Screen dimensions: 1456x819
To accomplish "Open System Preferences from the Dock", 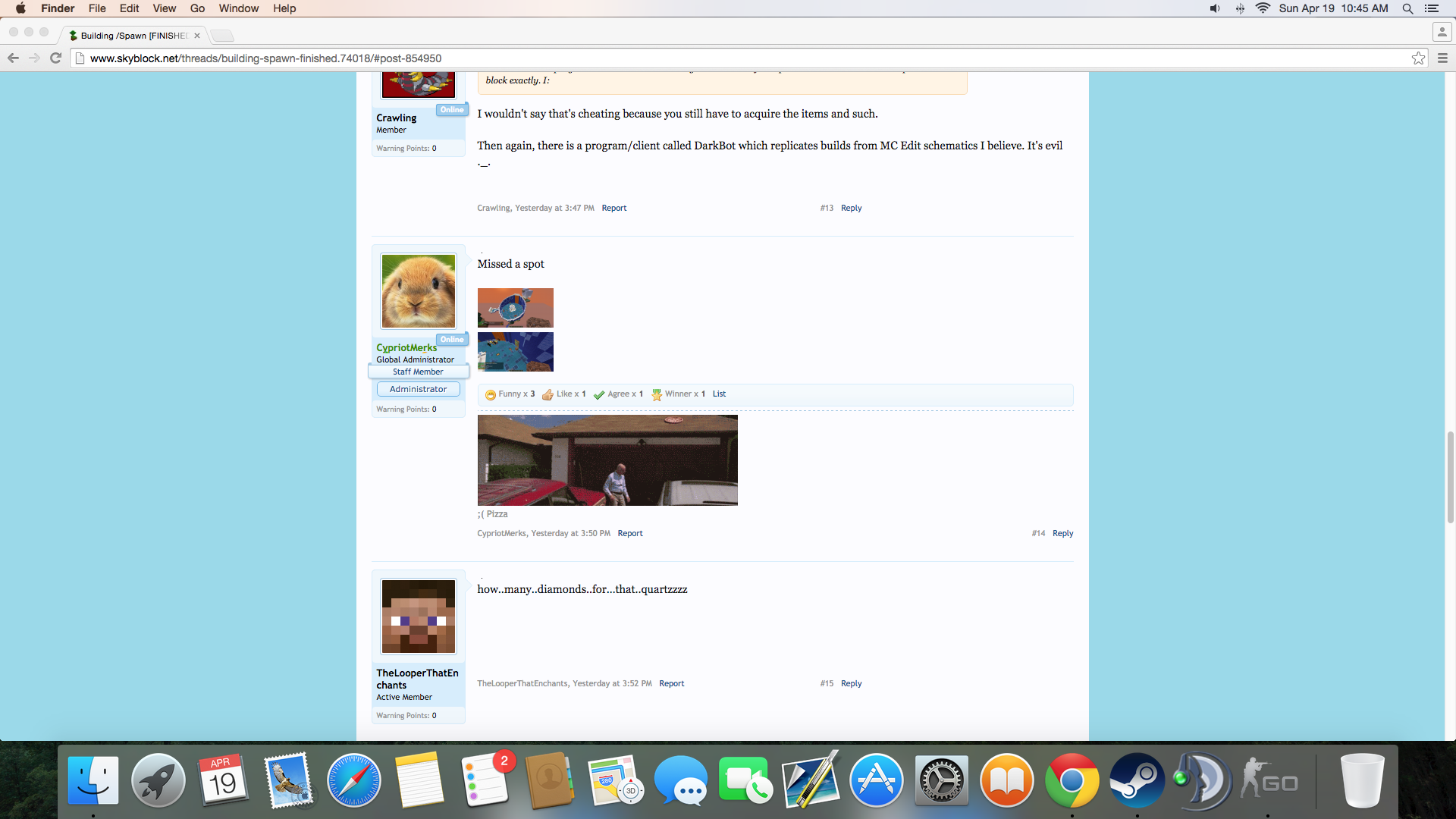I will [x=941, y=780].
